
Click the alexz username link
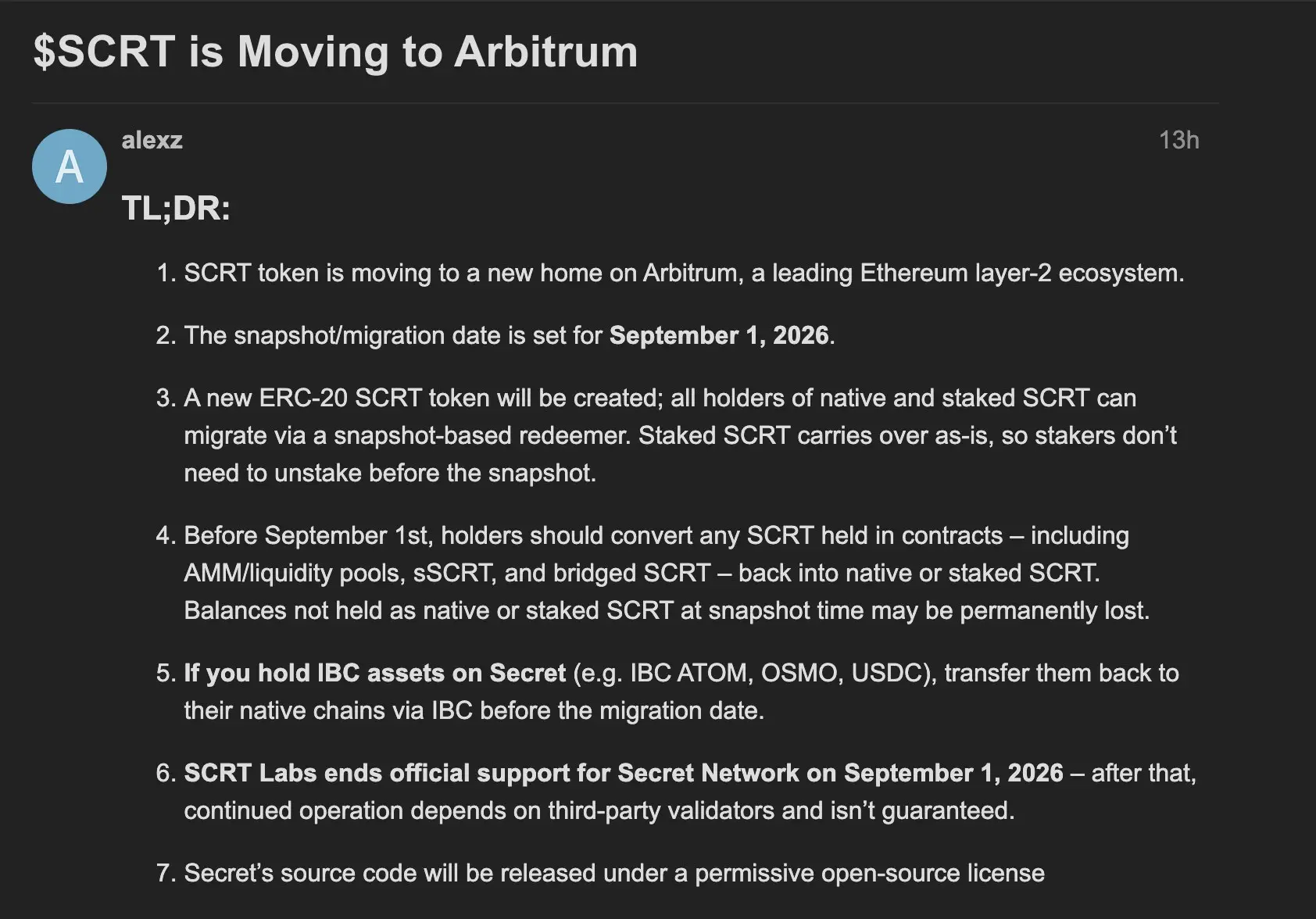(x=152, y=141)
